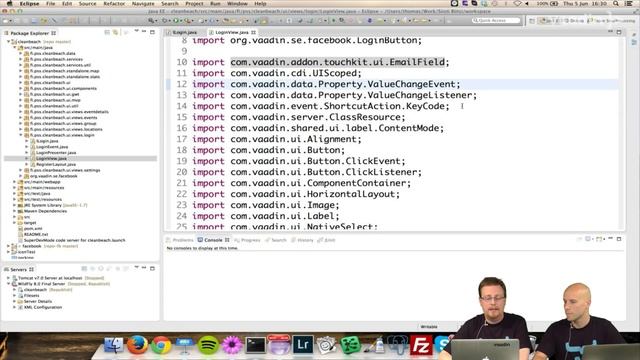
Task: Open the Window menu
Action: point(237,3)
